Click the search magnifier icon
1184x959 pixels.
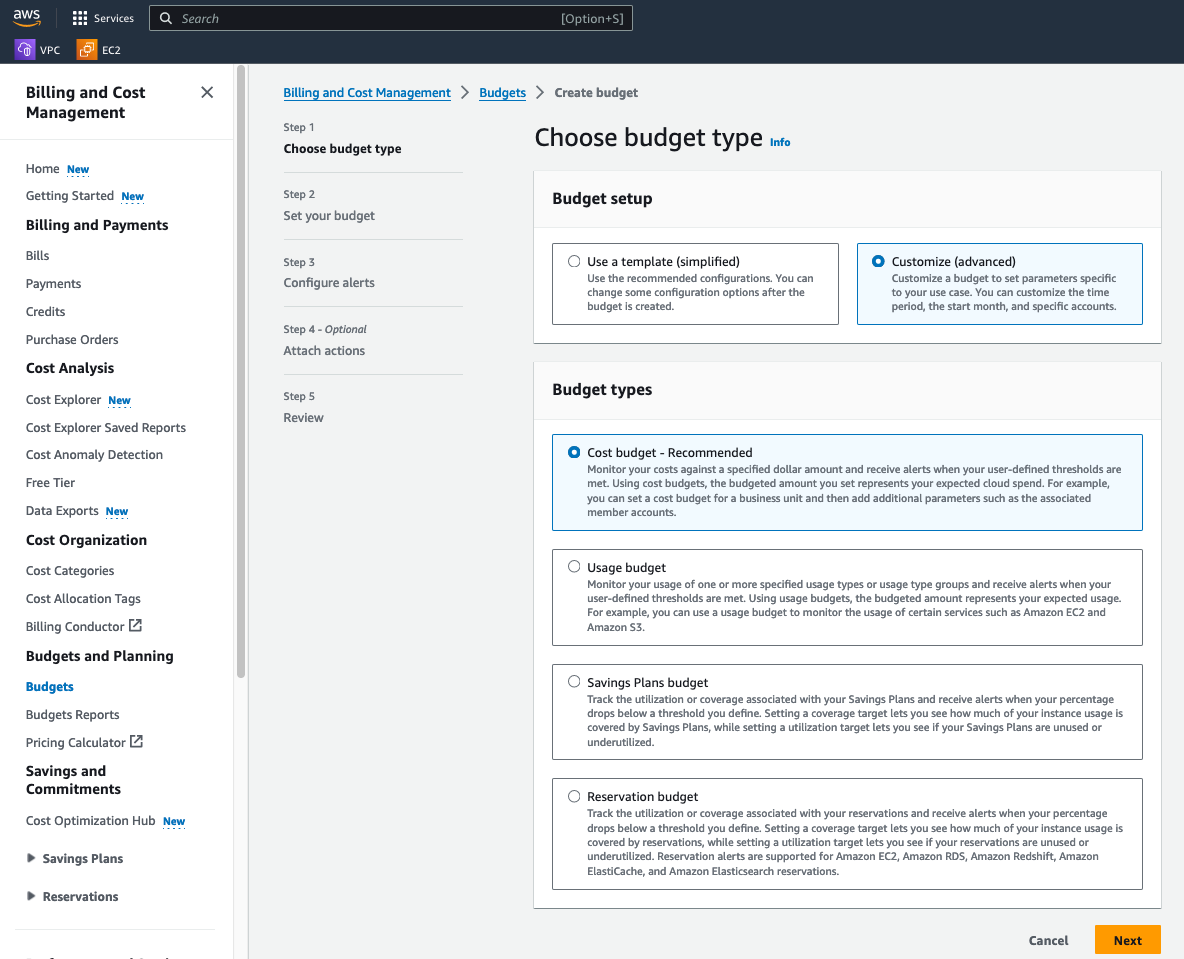[166, 18]
